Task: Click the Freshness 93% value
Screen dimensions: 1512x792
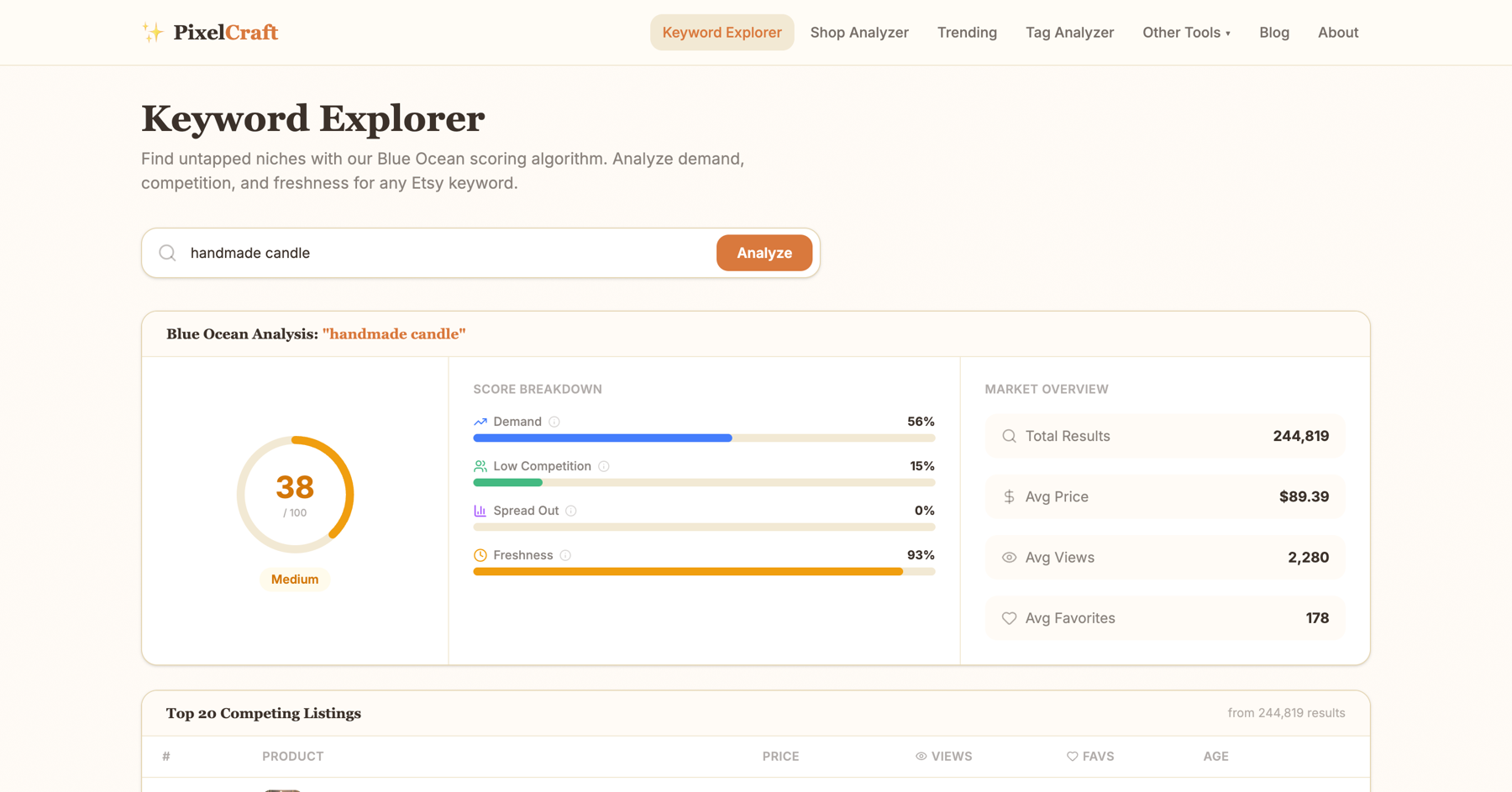Action: coord(921,555)
